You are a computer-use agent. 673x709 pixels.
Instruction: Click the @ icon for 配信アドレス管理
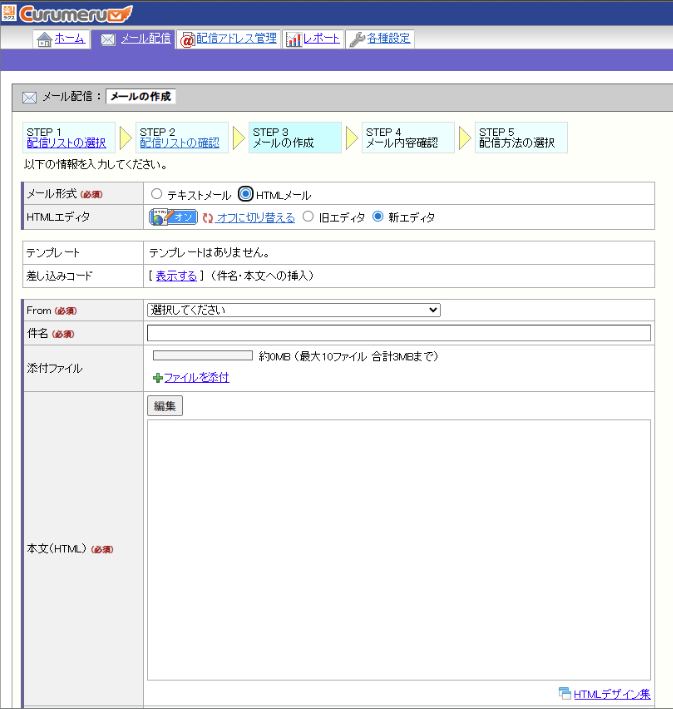pos(187,40)
